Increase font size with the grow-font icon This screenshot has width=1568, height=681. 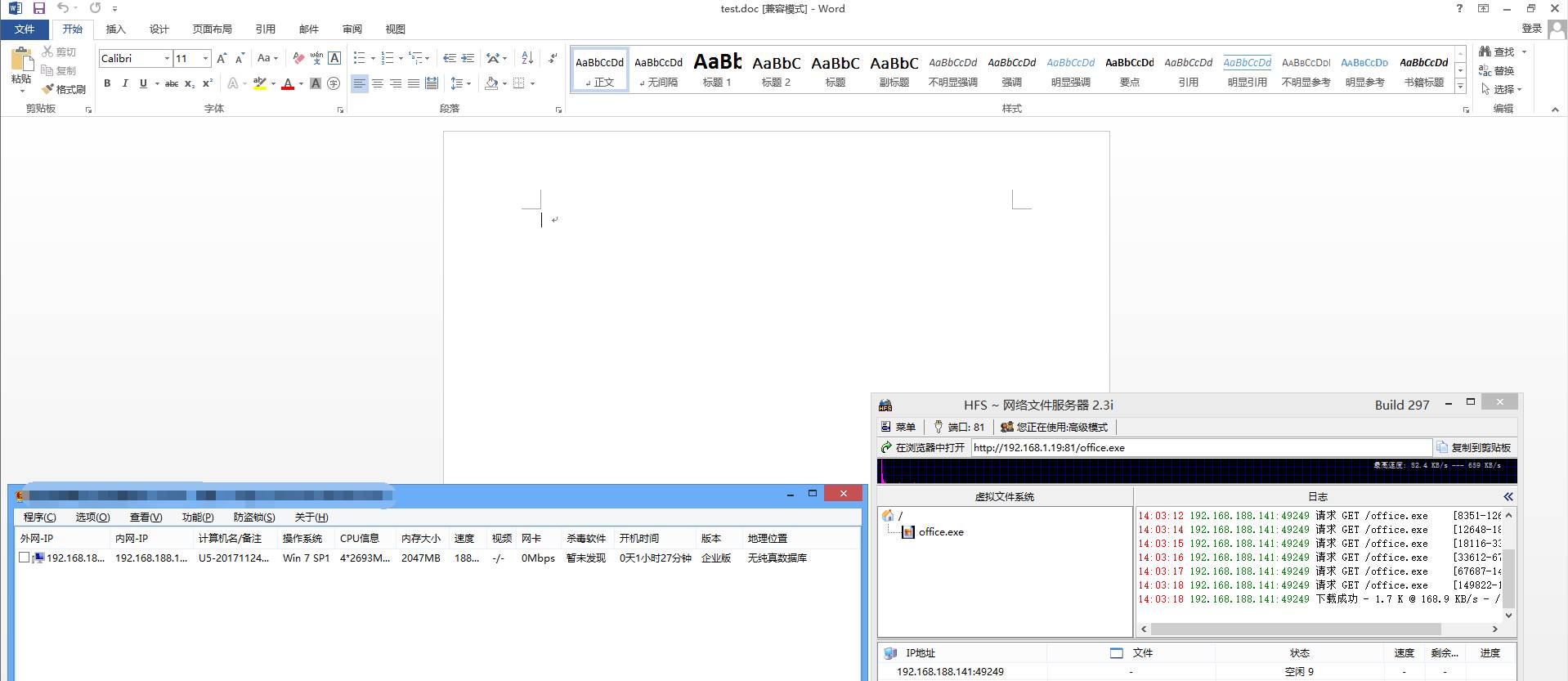tap(222, 58)
